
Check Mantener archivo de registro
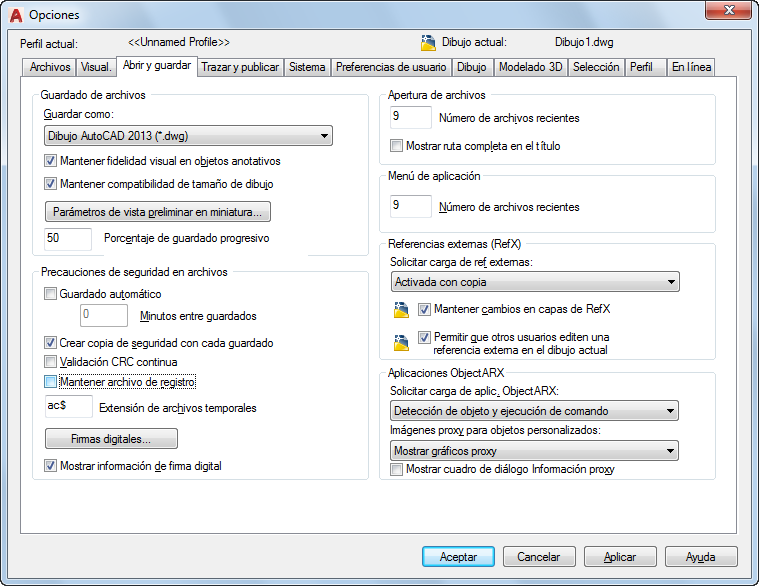(x=50, y=382)
